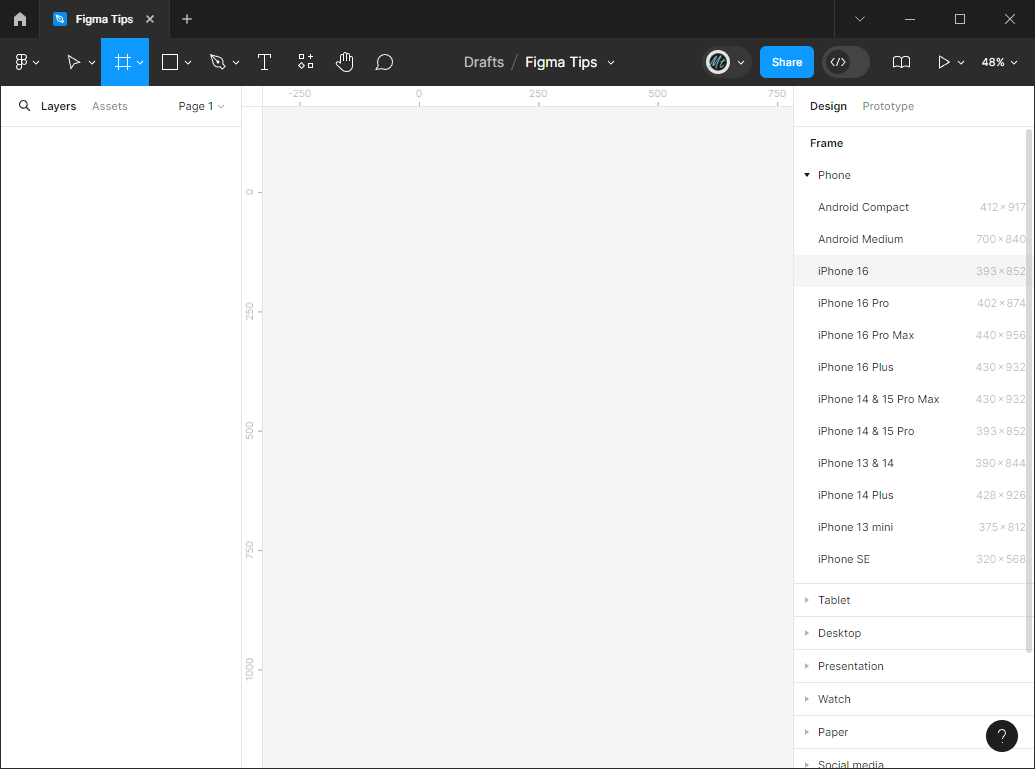Click the Share button

(x=786, y=62)
